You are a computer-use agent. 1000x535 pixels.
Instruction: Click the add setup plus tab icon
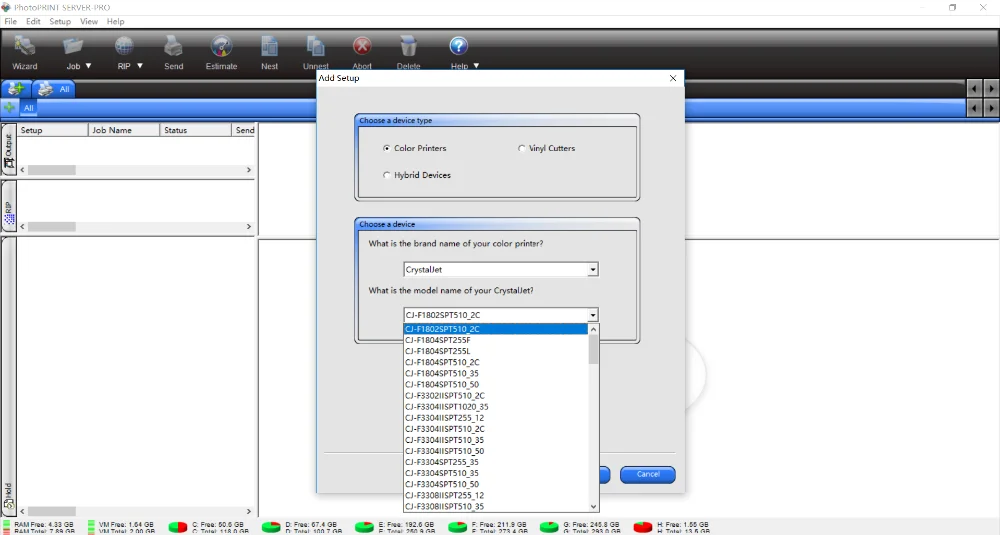click(15, 89)
